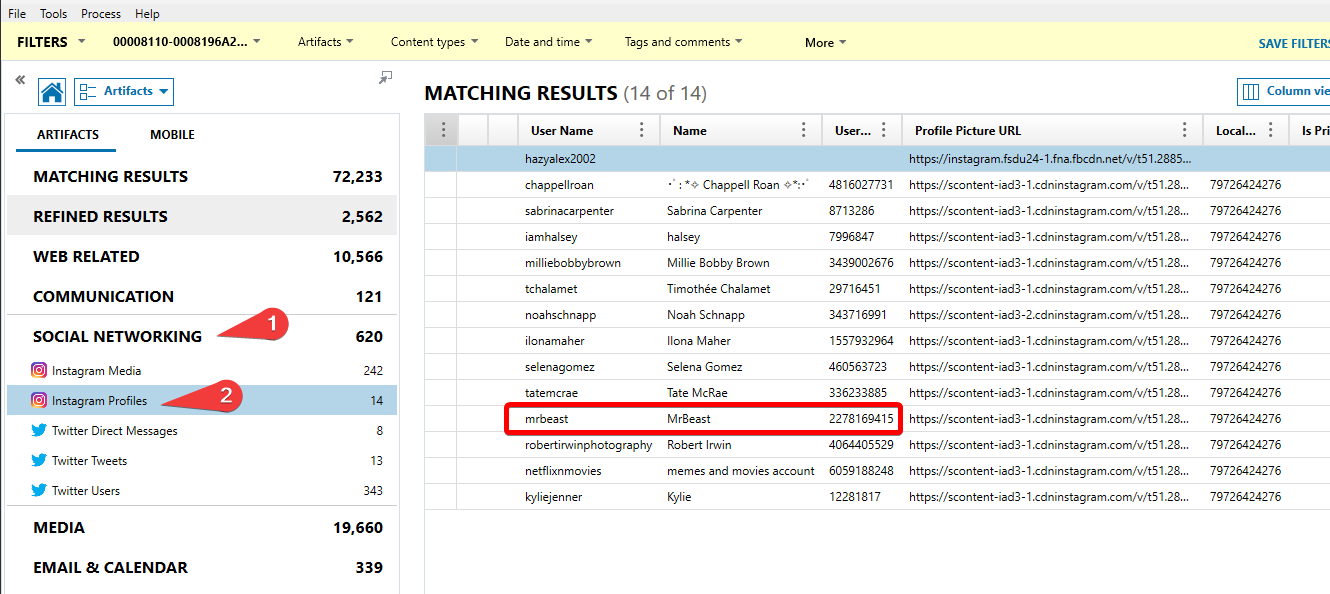Open the Local column options menu
The height and width of the screenshot is (594, 1330).
point(1271,130)
